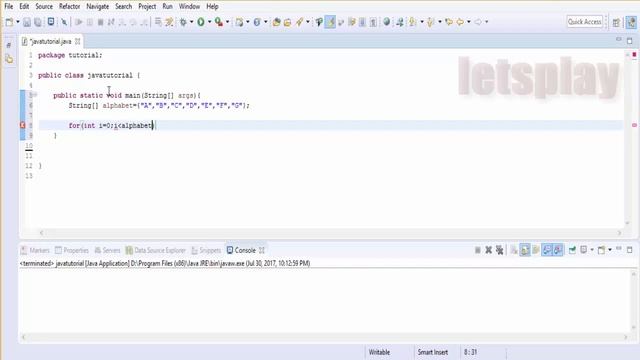
Task: Click the Run Last Tool (external tools) icon
Action: 219,22
